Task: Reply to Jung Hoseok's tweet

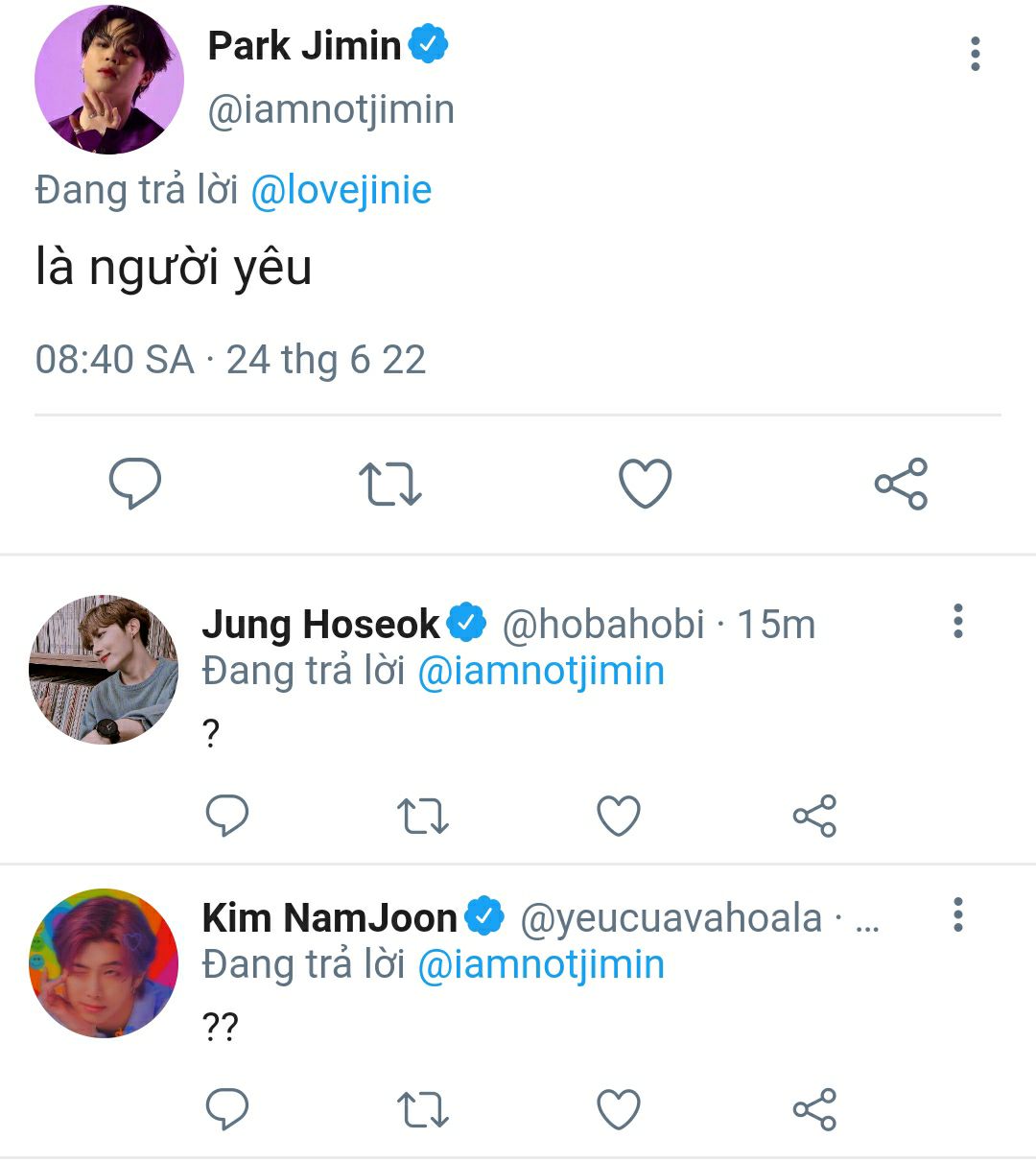Action: [227, 817]
